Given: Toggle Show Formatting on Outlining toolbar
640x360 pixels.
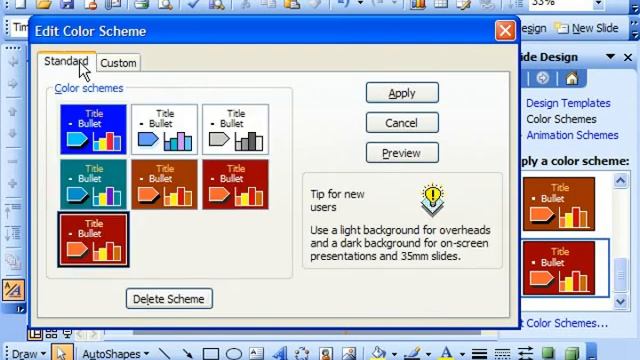Looking at the screenshot, I should coord(13,290).
